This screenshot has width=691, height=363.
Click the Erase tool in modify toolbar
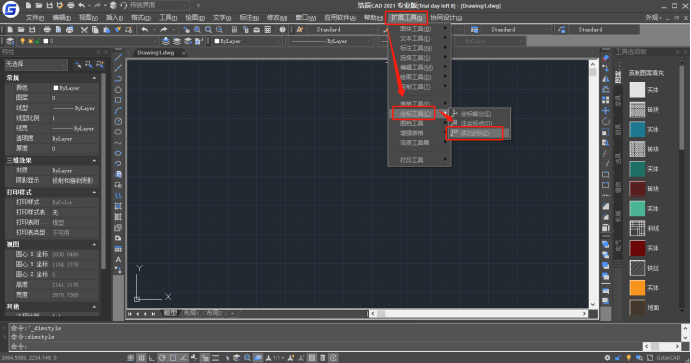[x=606, y=58]
